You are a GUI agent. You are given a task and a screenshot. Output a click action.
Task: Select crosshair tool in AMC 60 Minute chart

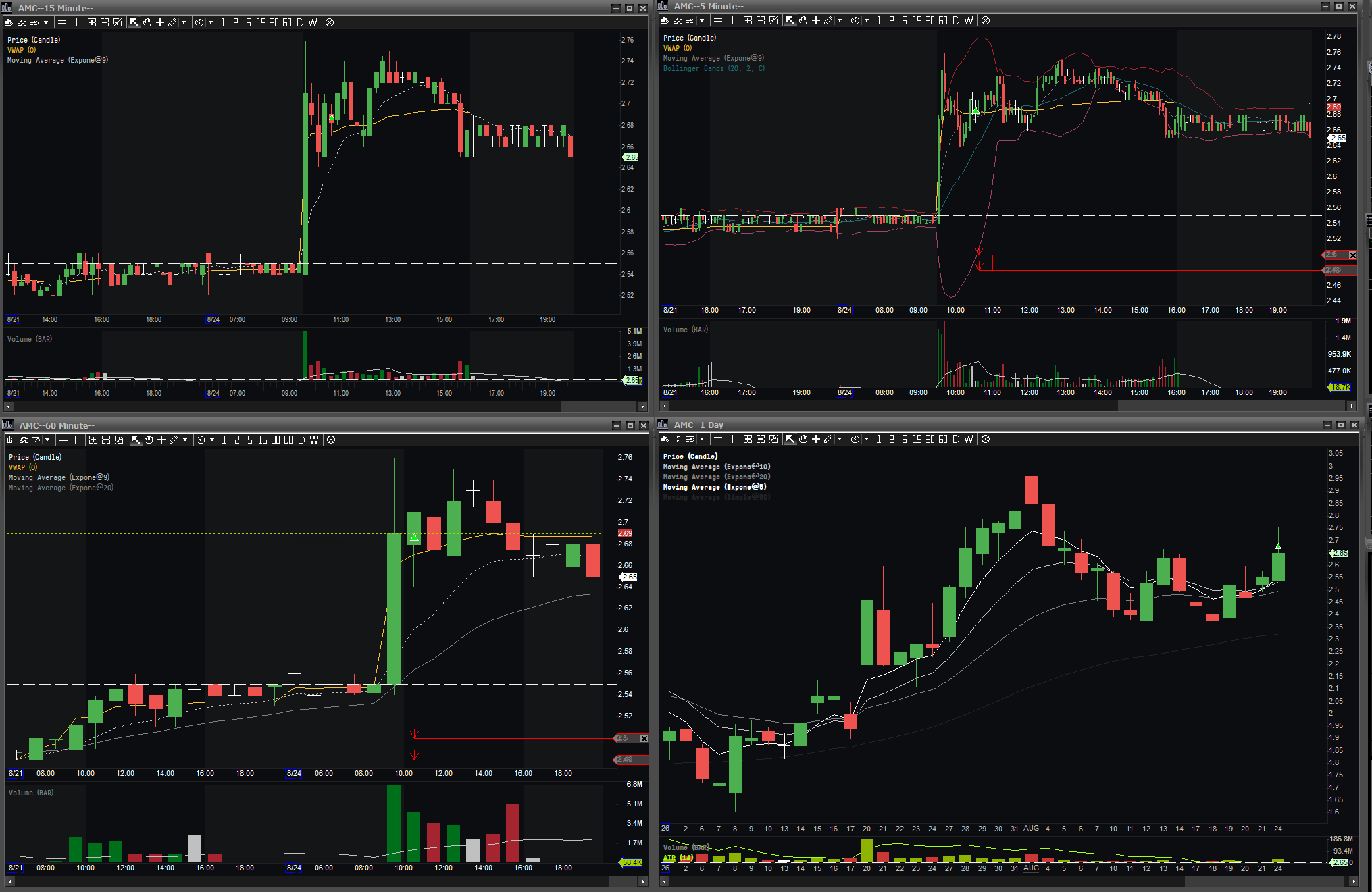[161, 440]
